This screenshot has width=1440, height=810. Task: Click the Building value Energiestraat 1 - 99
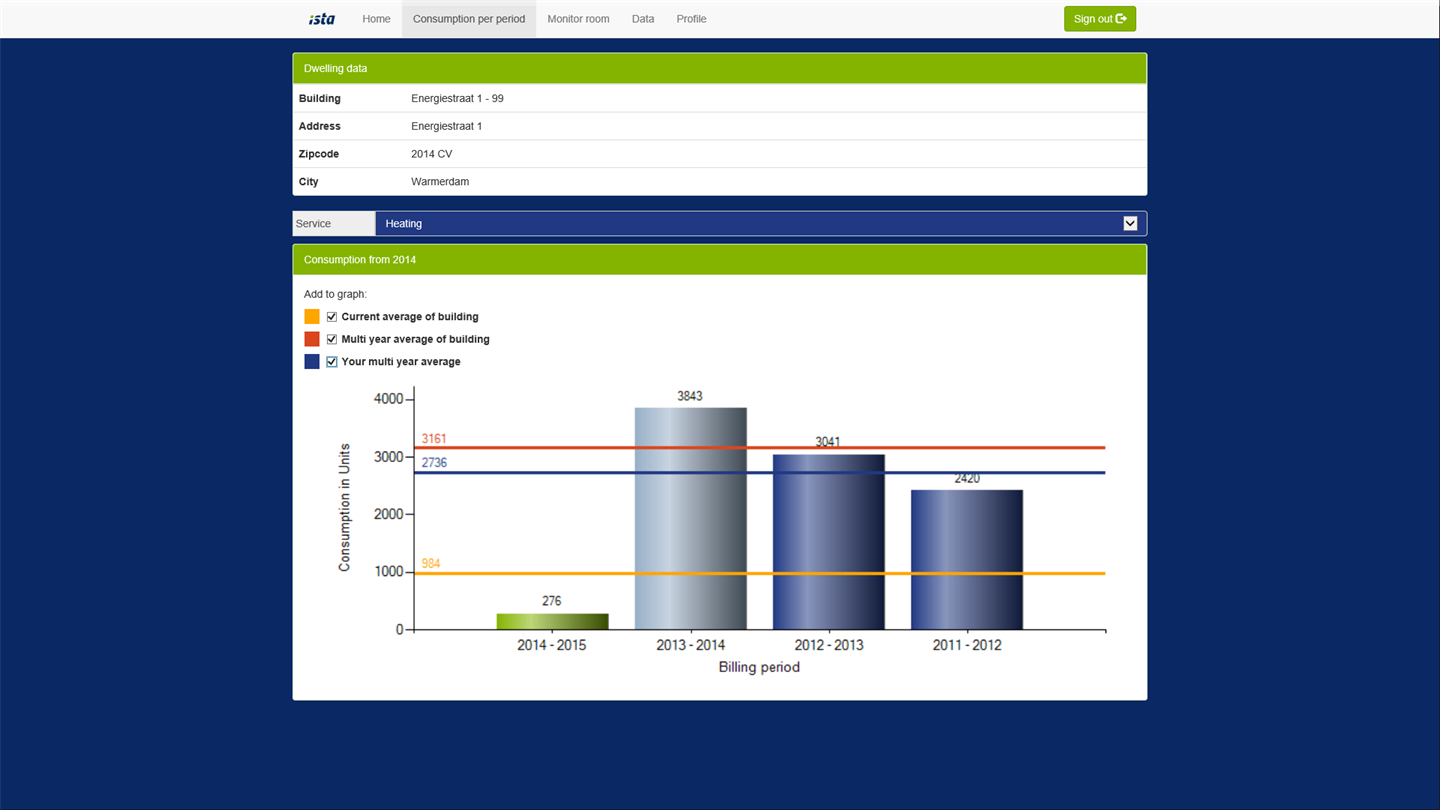pyautogui.click(x=457, y=99)
